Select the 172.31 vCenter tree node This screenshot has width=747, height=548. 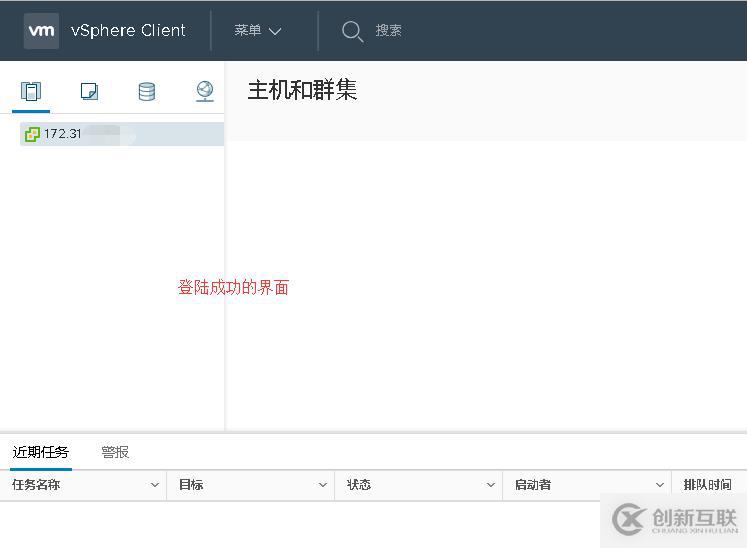click(122, 134)
